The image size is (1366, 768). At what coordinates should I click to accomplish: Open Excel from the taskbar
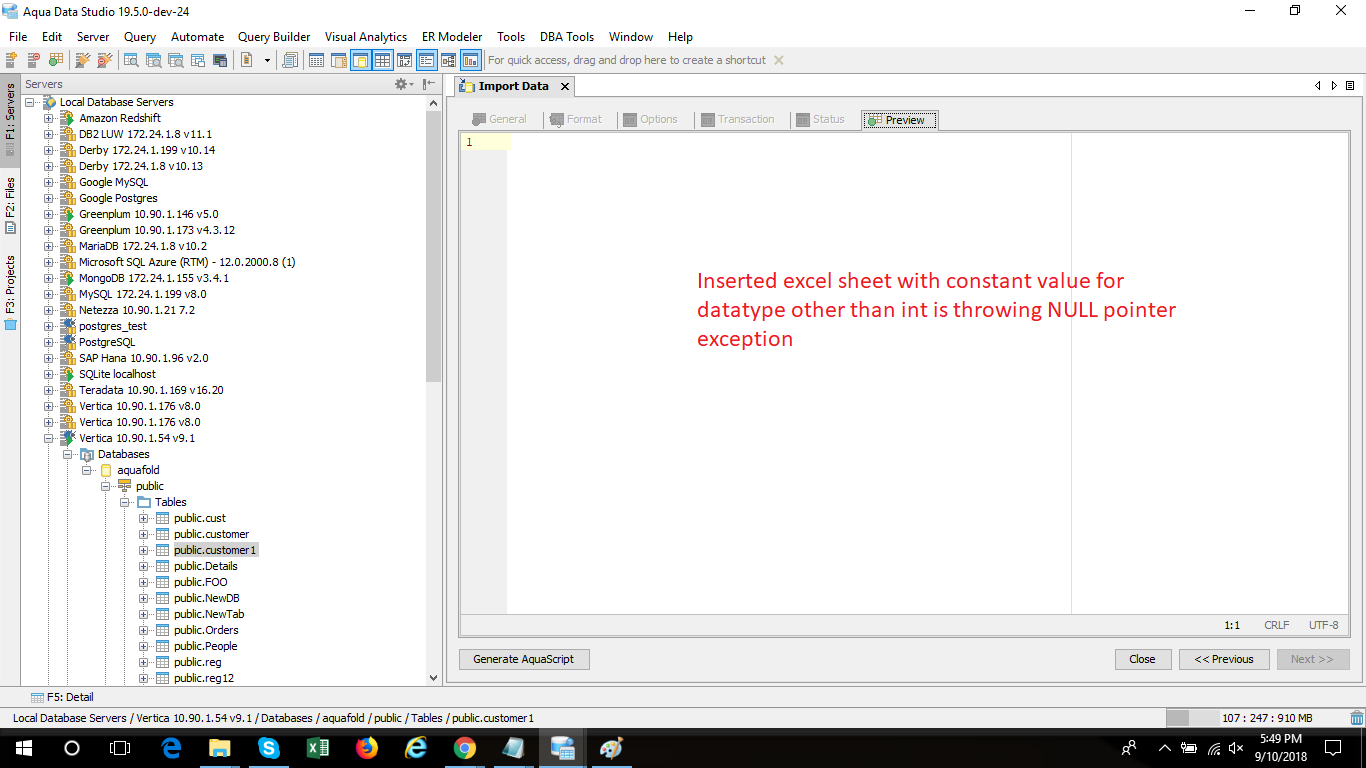pos(318,748)
